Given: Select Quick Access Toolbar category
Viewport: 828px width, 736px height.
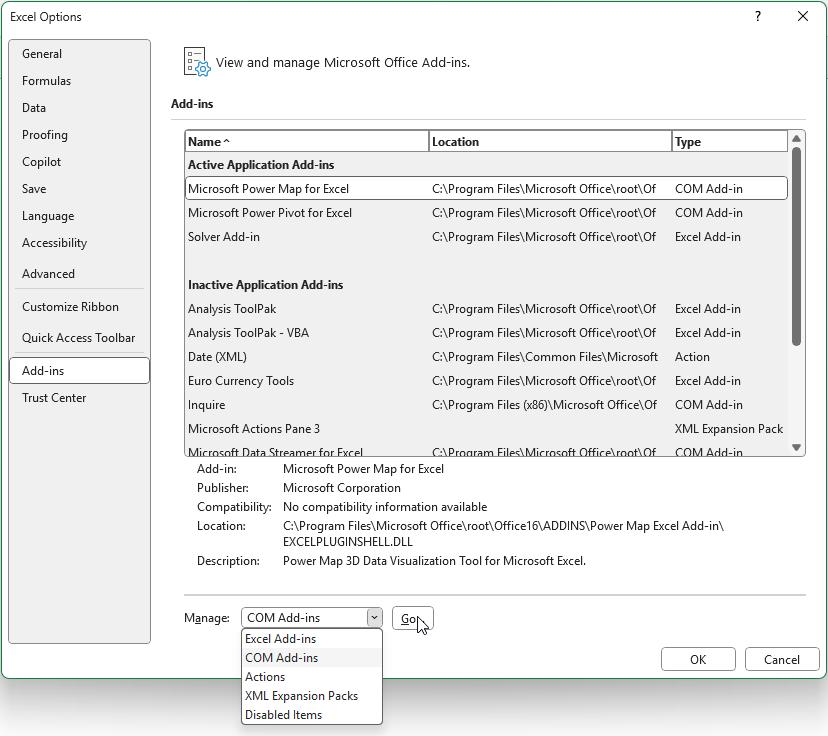Looking at the screenshot, I should click(x=79, y=337).
